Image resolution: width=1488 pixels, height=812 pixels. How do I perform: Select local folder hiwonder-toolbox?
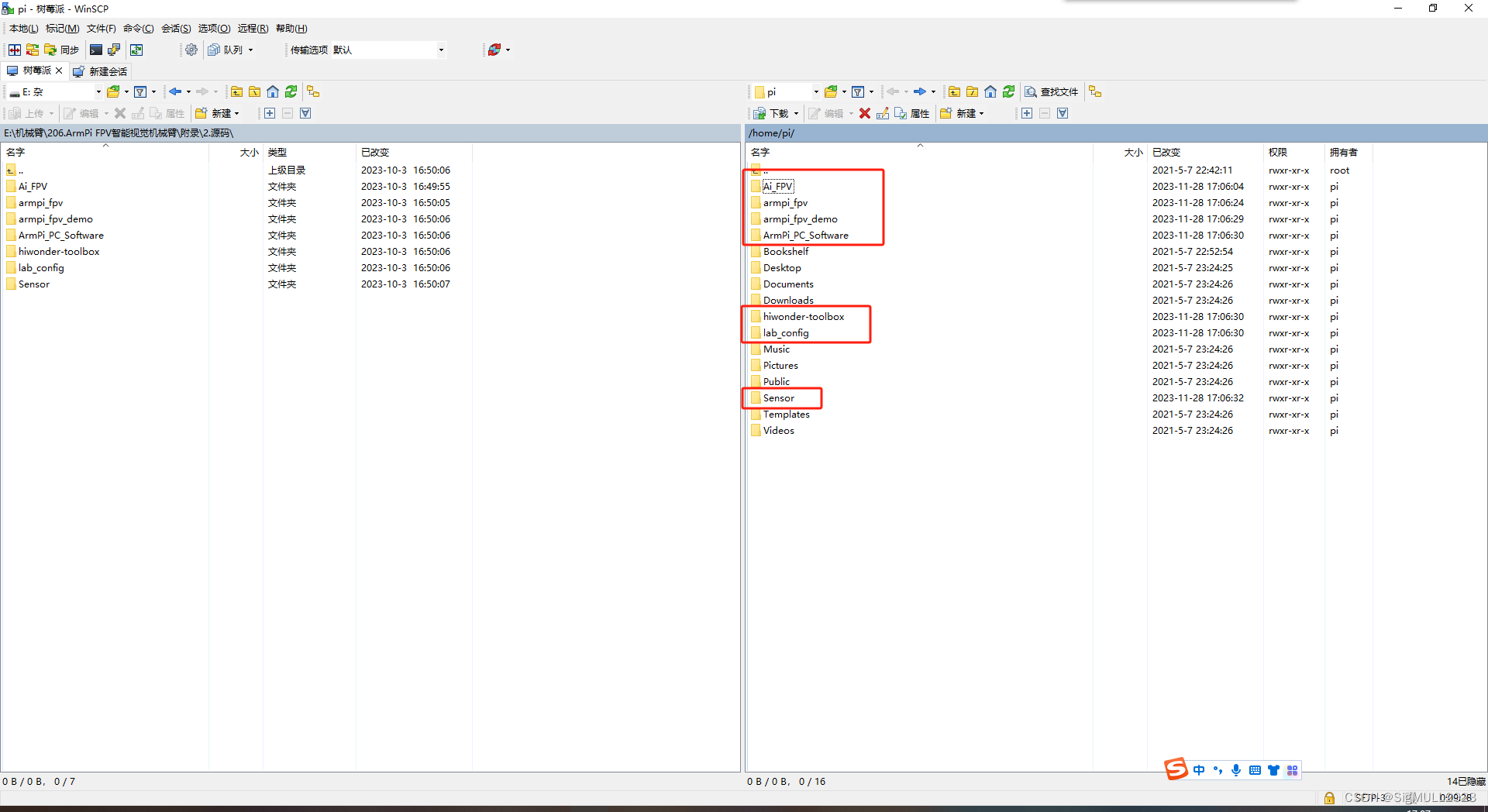pyautogui.click(x=59, y=252)
